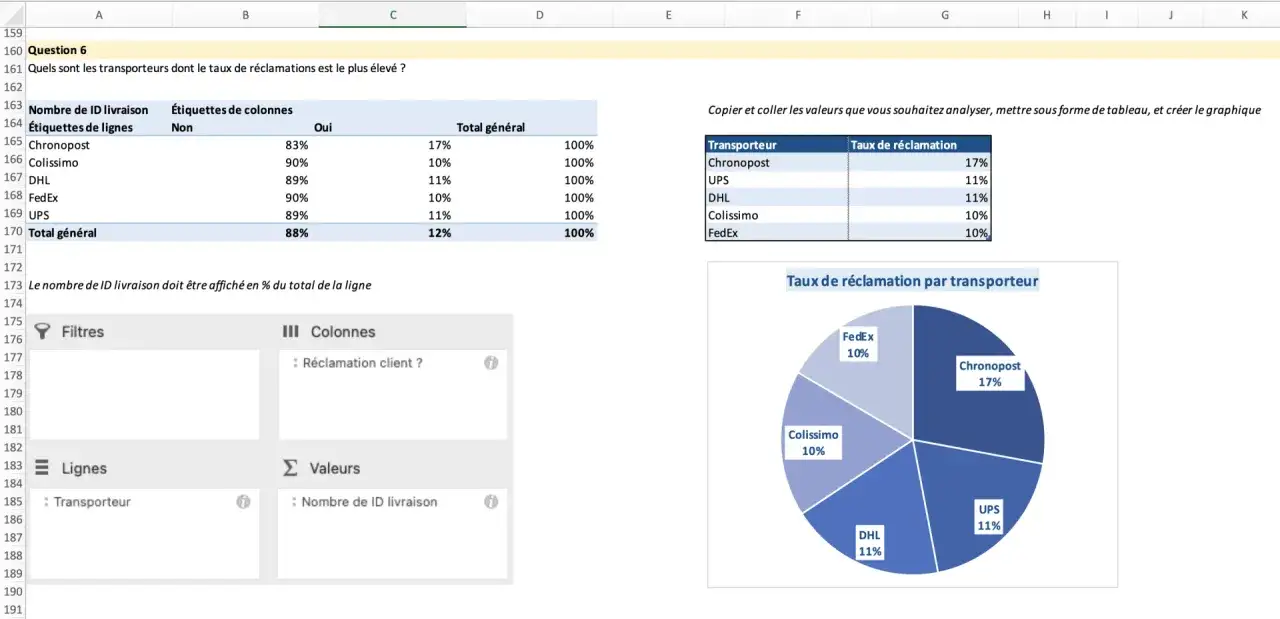The height and width of the screenshot is (619, 1280).
Task: Click info icon beside Réclamation client ? field
Action: [491, 363]
